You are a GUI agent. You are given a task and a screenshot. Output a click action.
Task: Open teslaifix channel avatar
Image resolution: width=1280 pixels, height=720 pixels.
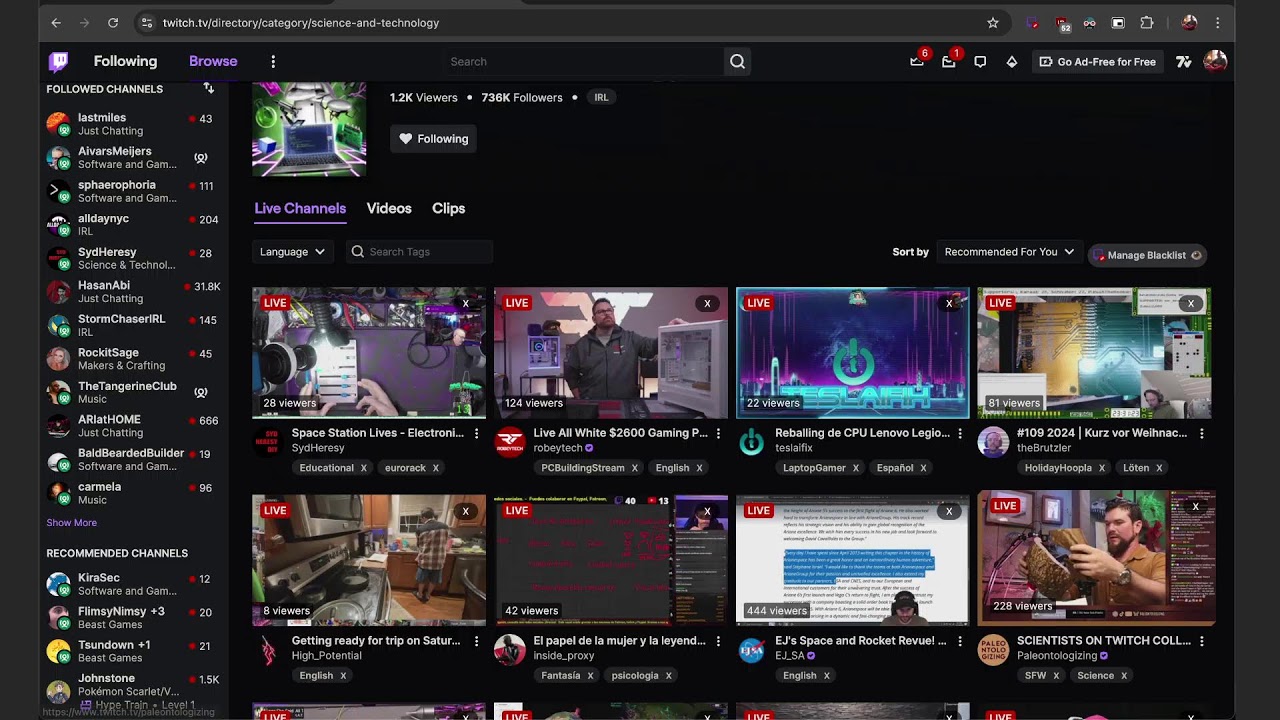(752, 441)
